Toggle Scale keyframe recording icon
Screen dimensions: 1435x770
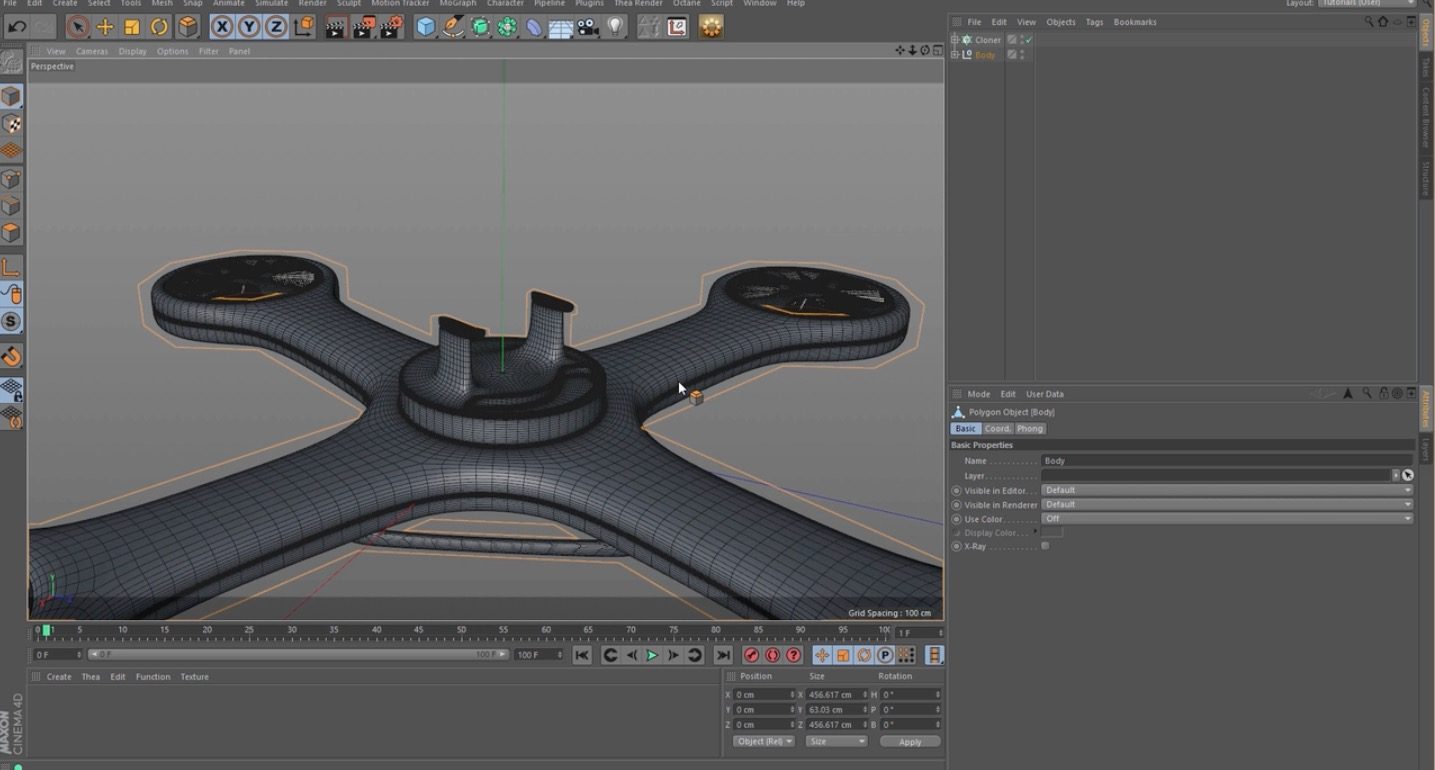click(x=843, y=655)
